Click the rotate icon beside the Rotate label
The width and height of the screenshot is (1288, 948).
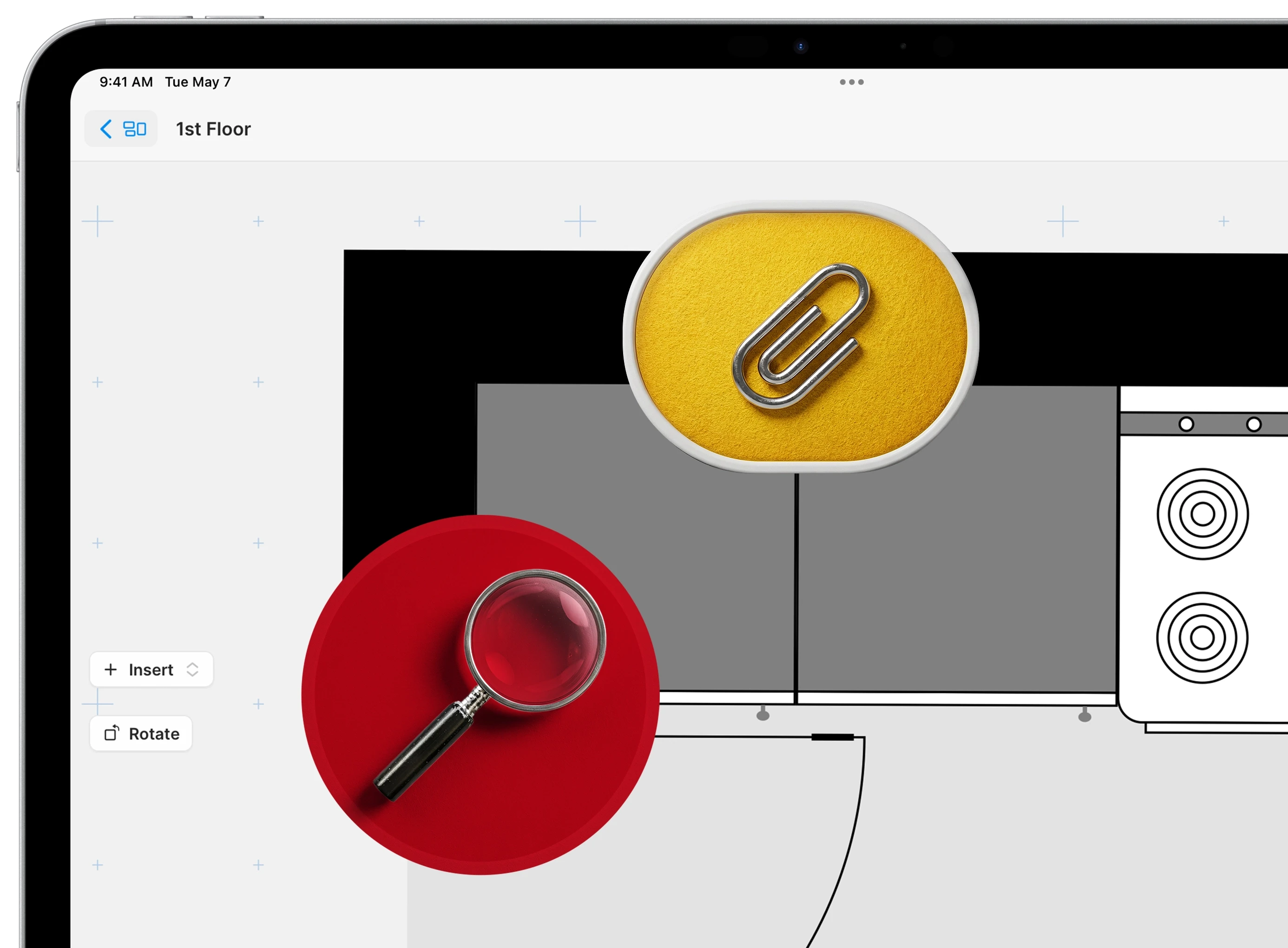(x=112, y=733)
